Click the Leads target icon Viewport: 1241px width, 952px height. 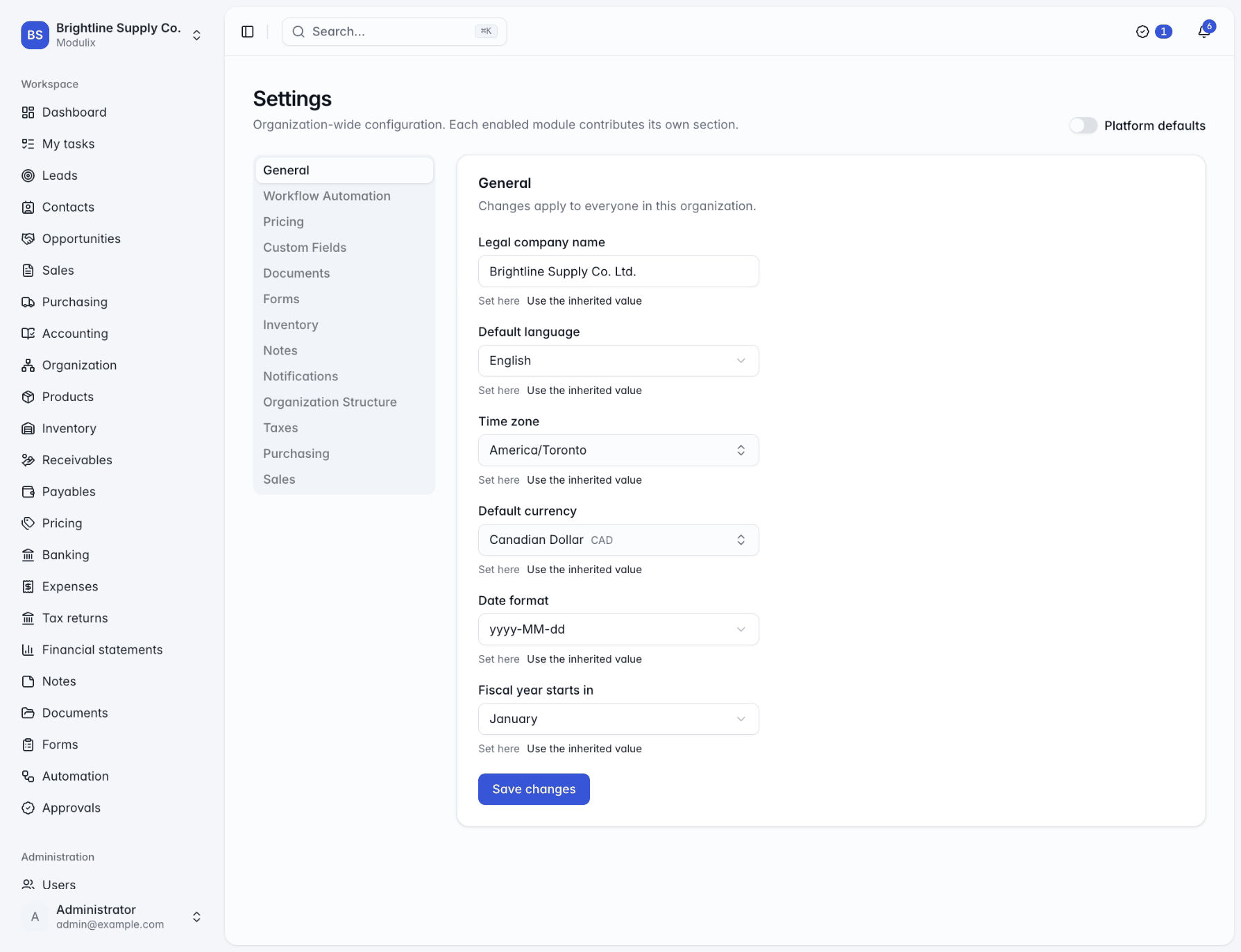[28, 176]
